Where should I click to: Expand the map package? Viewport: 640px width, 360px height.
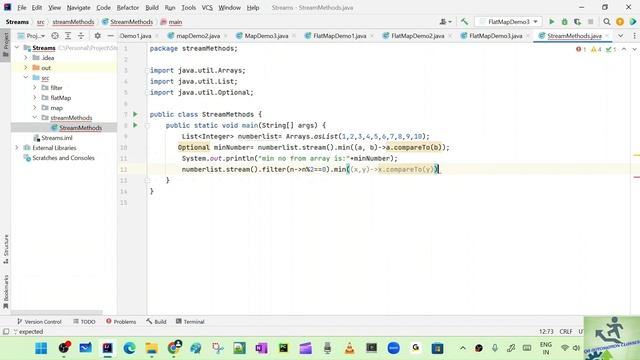coord(35,108)
